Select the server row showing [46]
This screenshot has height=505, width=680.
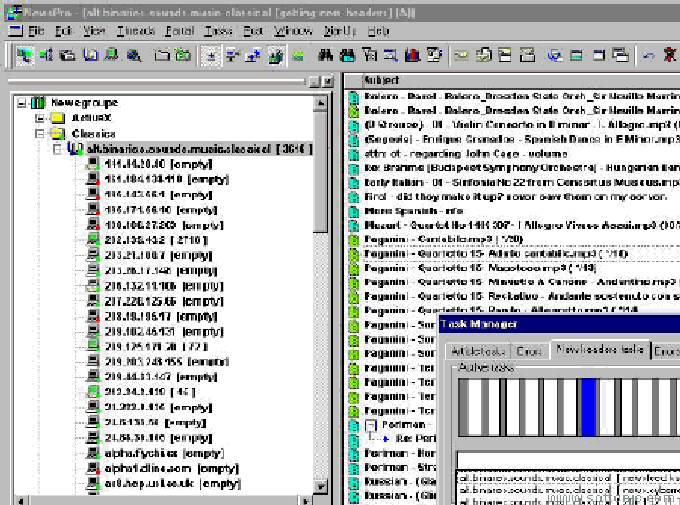[x=150, y=392]
